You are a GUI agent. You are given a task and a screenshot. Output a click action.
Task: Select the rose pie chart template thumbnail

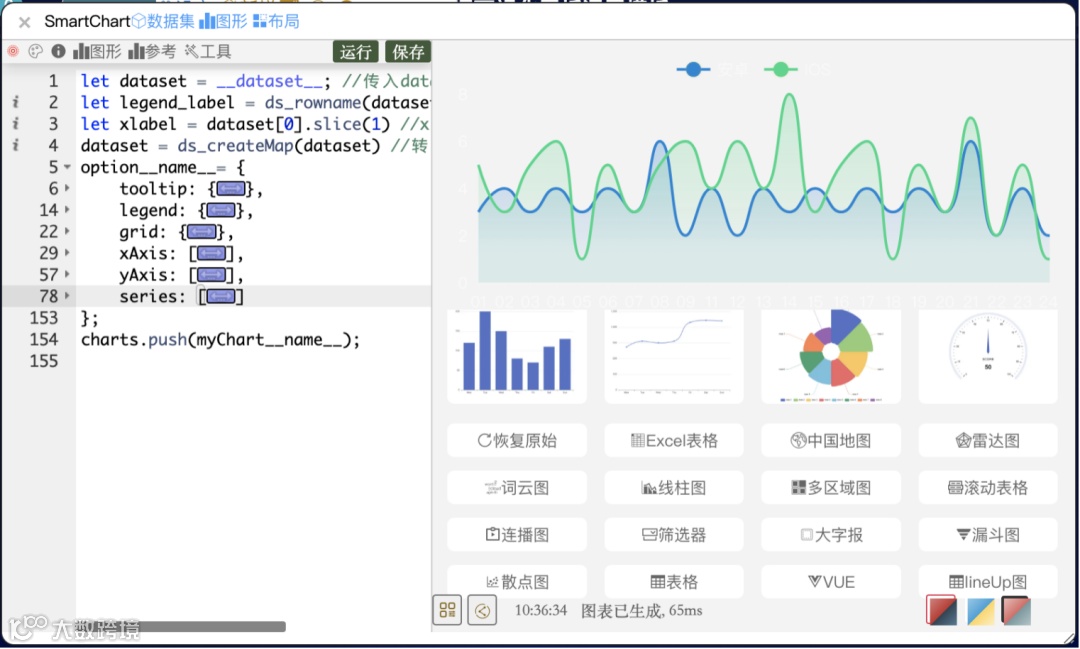coord(831,356)
